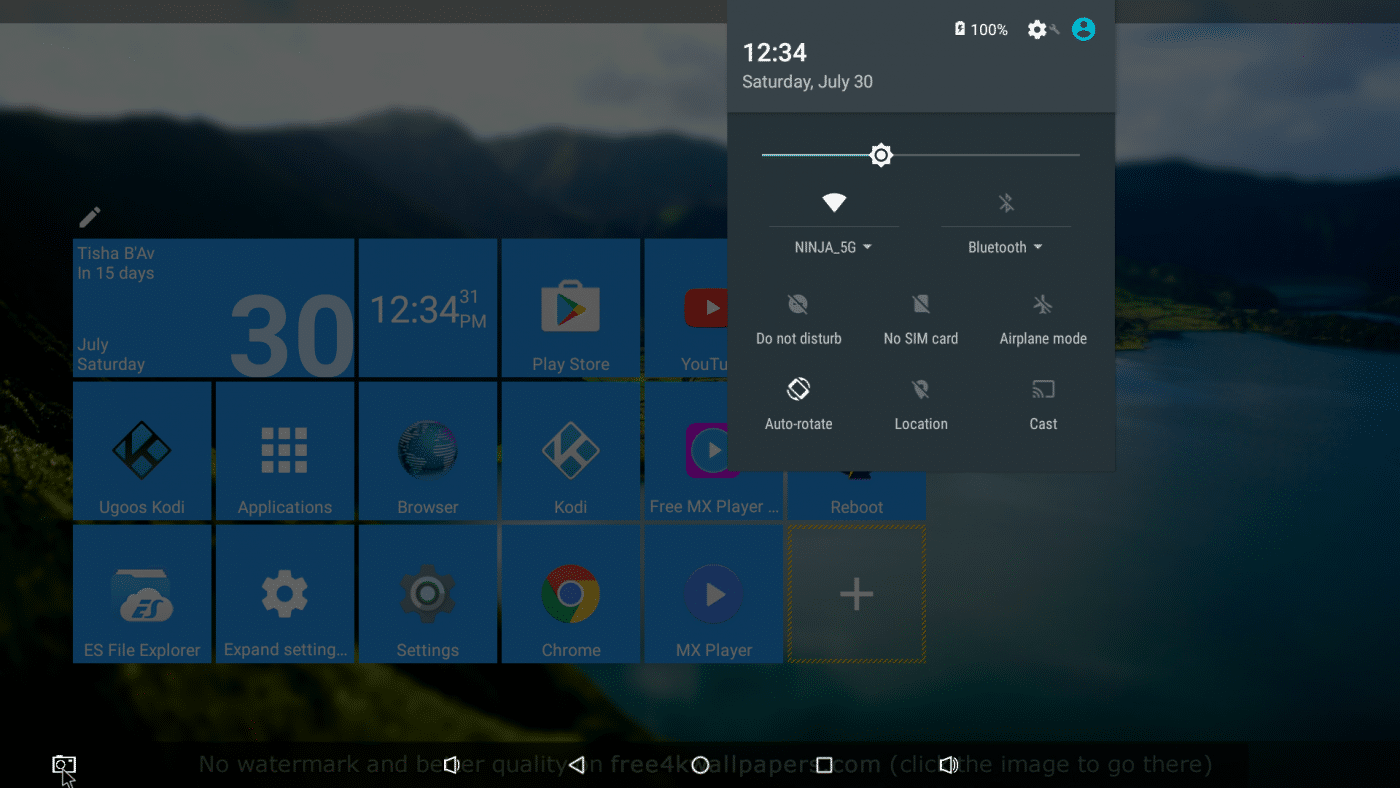Turn on Location quick setting
This screenshot has height=788, width=1400.
(921, 402)
